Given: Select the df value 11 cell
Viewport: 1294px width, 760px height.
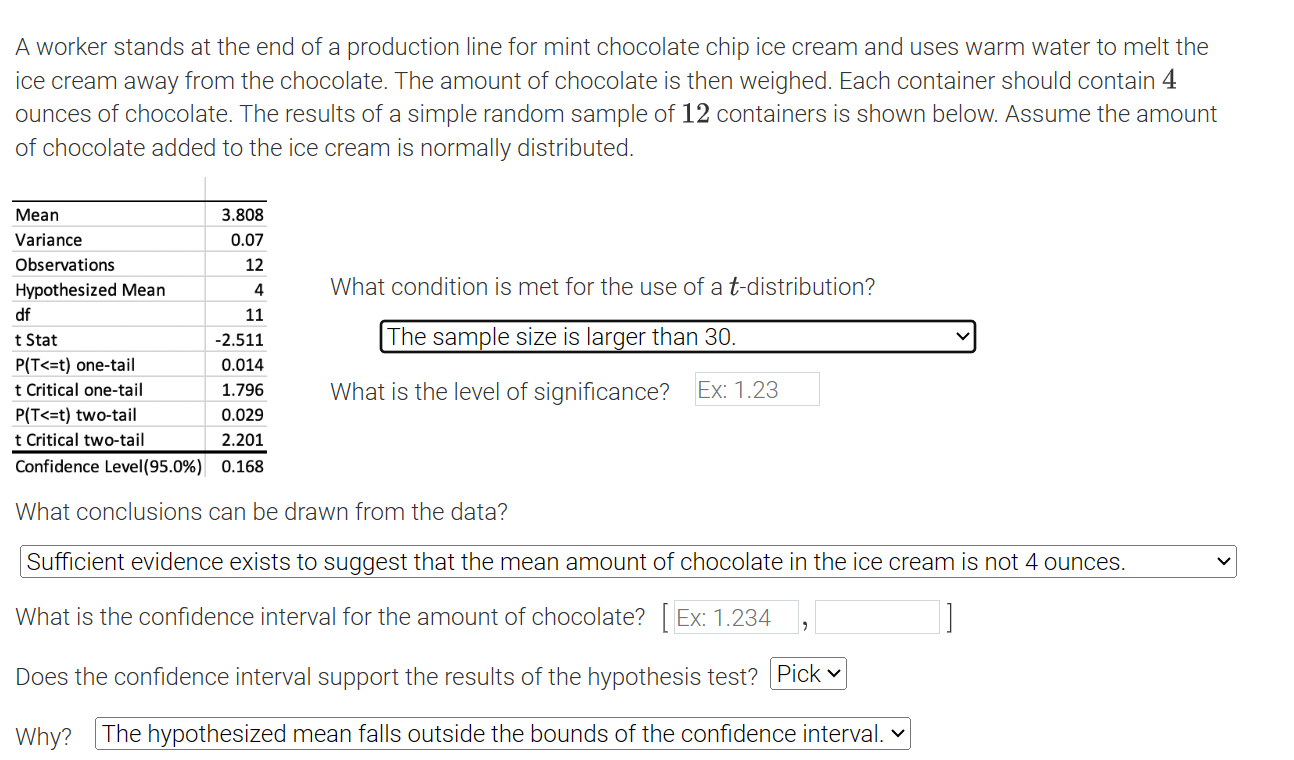Looking at the screenshot, I should 254,315.
